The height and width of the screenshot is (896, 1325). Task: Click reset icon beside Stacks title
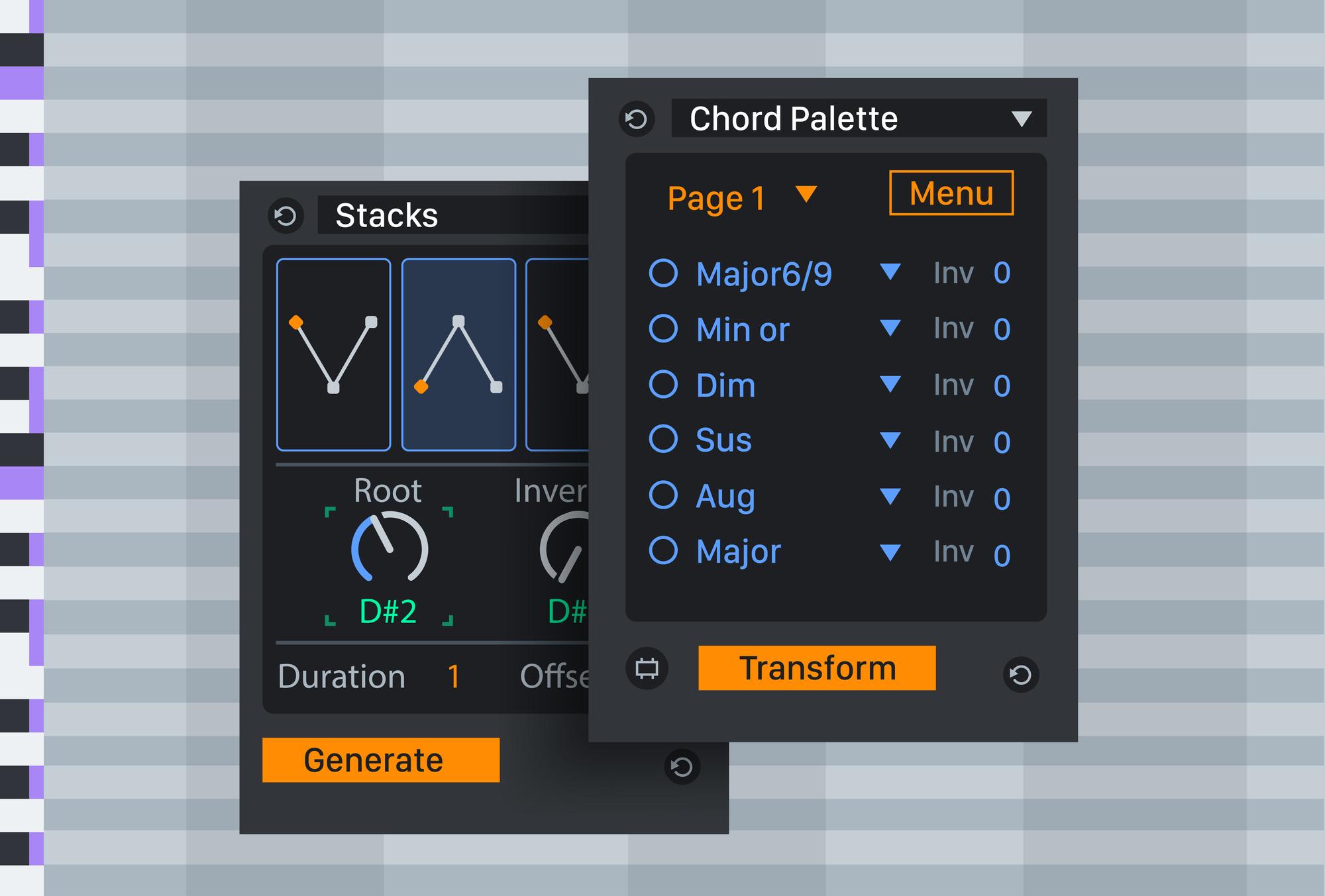coord(286,215)
